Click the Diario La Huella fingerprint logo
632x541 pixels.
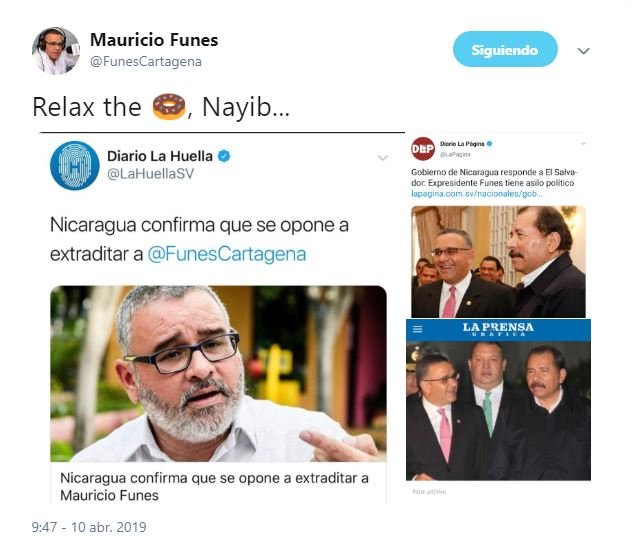click(x=75, y=165)
